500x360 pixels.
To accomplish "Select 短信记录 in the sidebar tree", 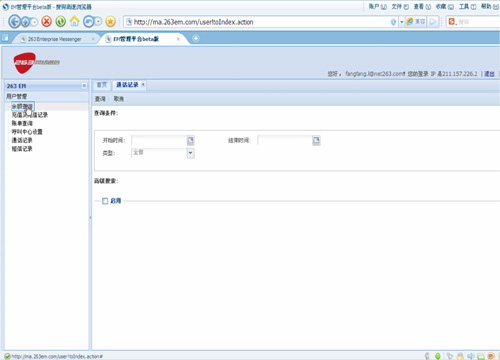I will [22, 149].
